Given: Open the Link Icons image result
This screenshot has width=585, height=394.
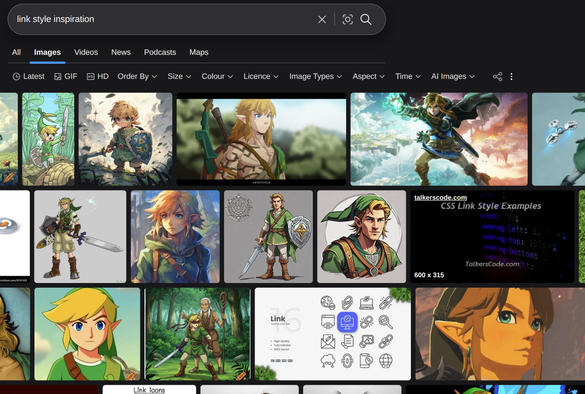Looking at the screenshot, I should pyautogui.click(x=149, y=390).
